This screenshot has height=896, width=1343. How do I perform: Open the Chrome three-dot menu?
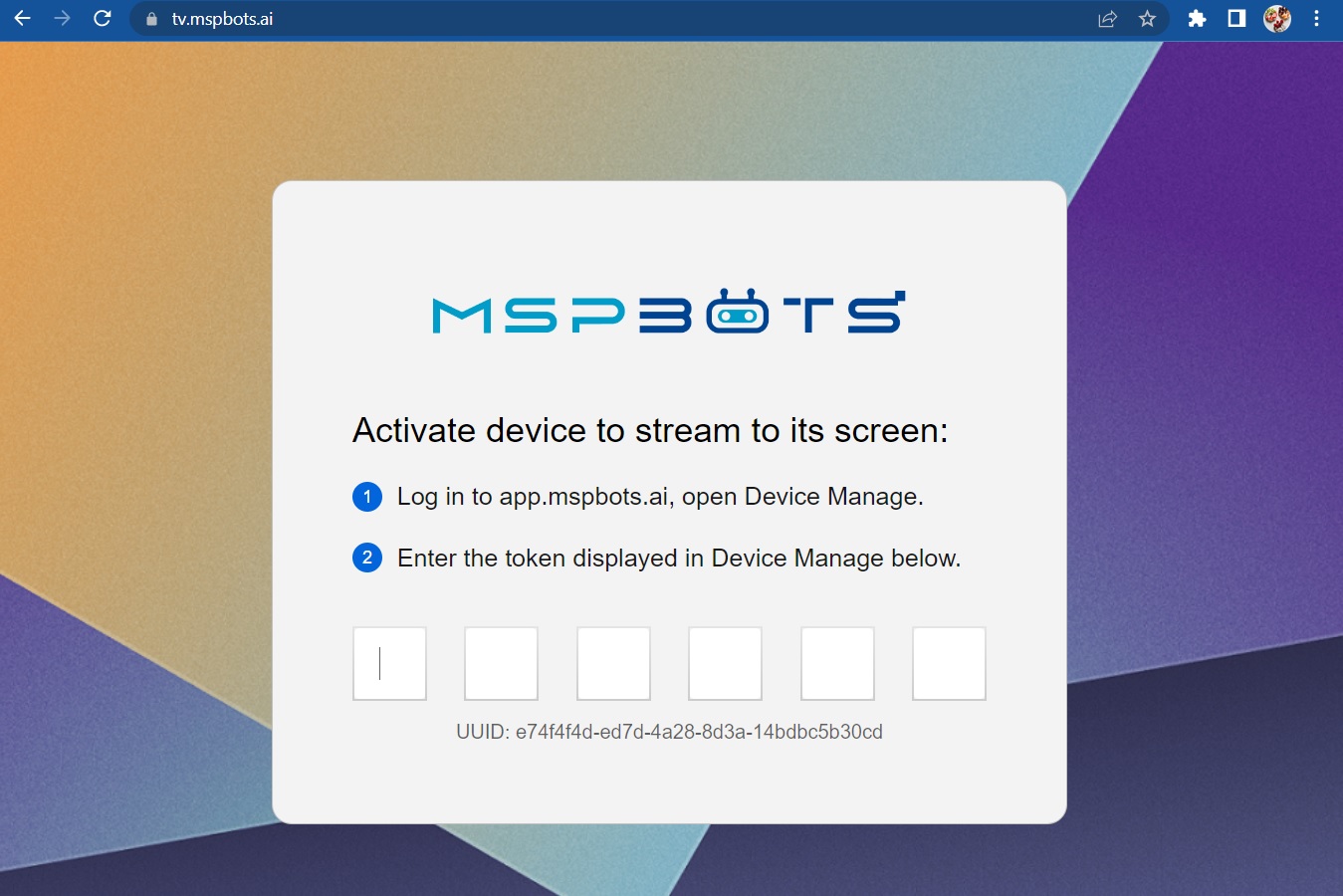coord(1317,18)
